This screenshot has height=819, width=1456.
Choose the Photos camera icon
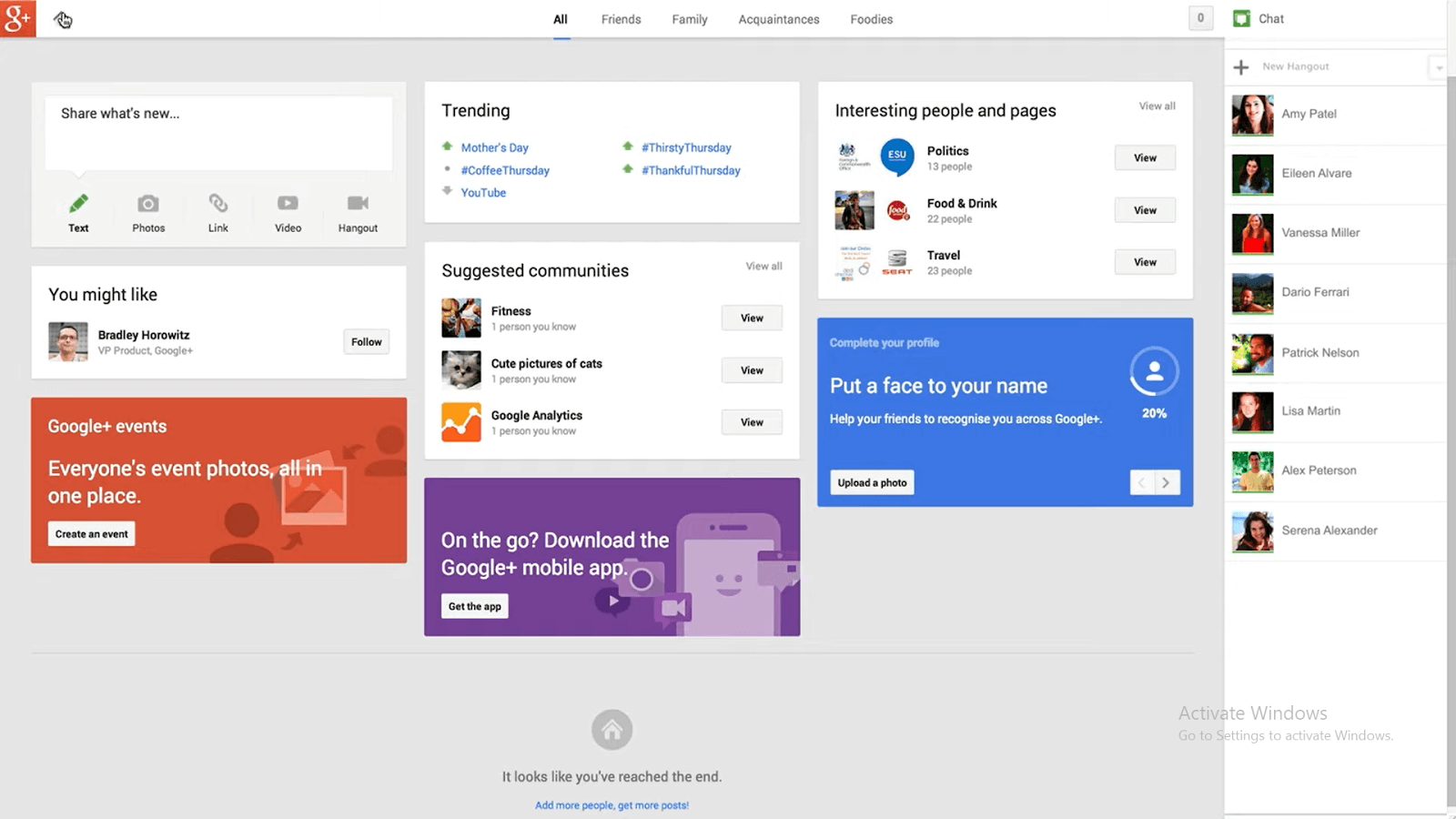coord(148,203)
